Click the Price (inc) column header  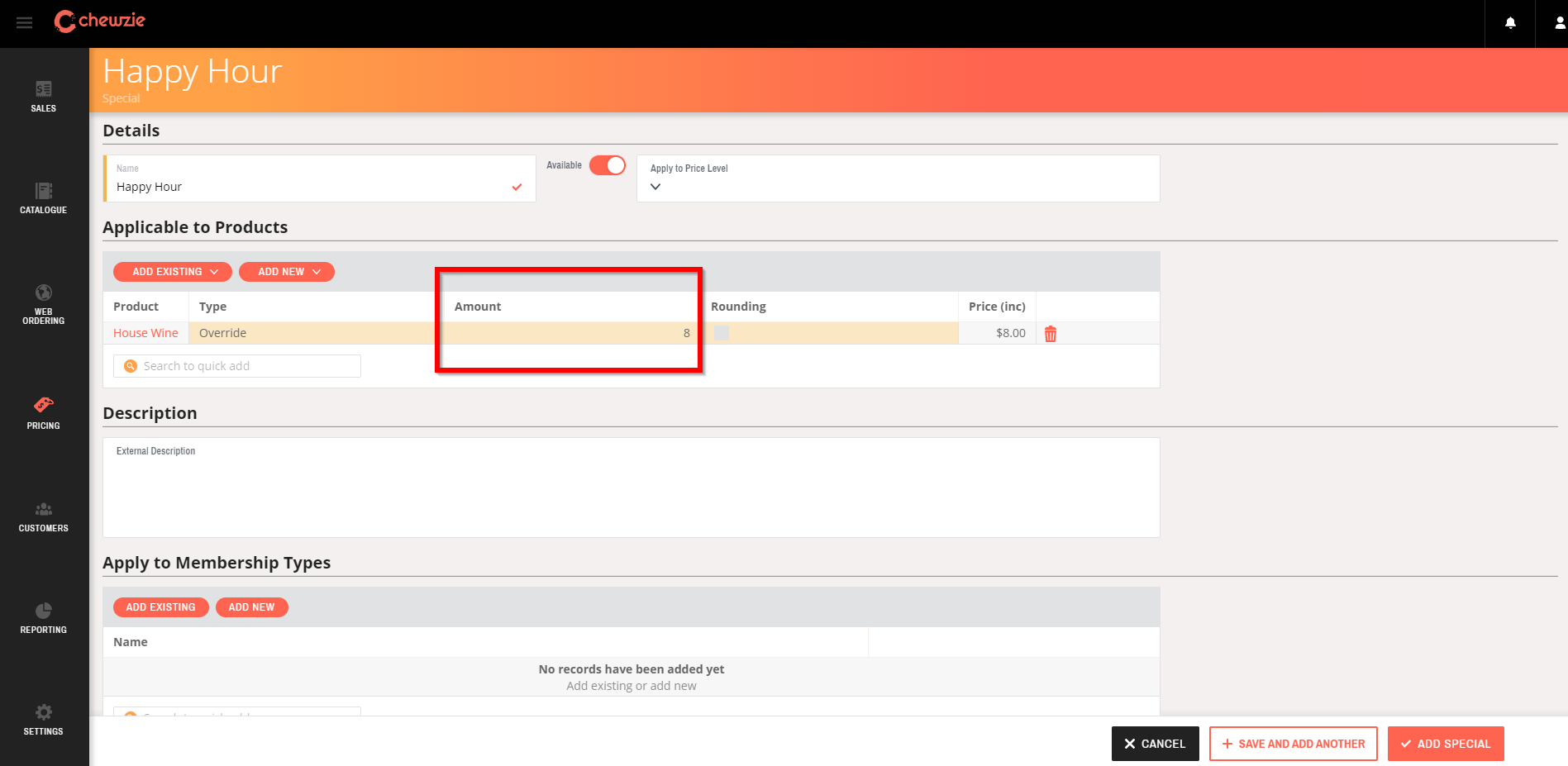997,307
